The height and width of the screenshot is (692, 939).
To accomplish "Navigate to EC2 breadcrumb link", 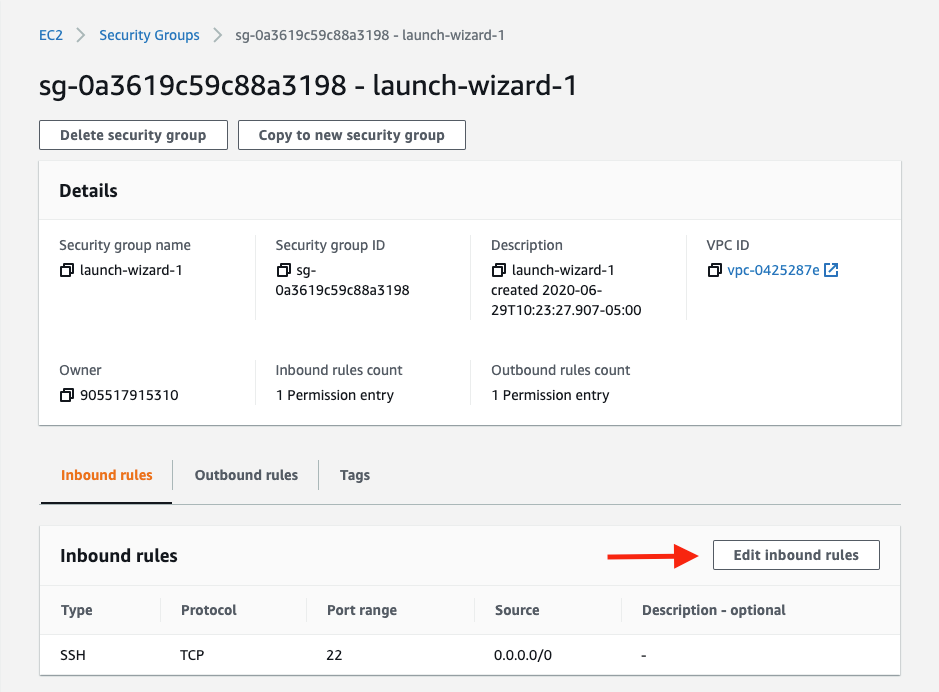I will tap(51, 35).
